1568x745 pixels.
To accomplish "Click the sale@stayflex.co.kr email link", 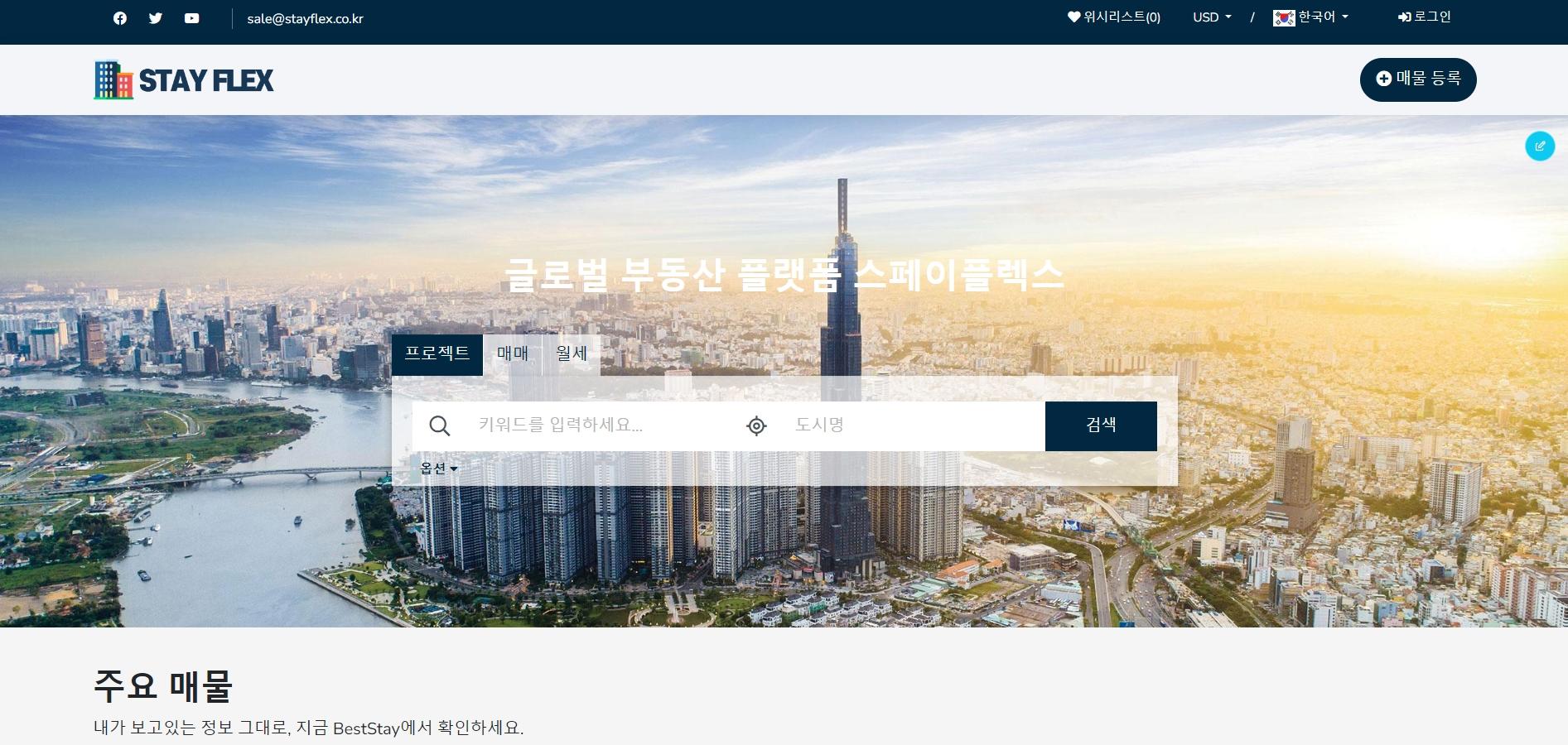I will coord(305,17).
